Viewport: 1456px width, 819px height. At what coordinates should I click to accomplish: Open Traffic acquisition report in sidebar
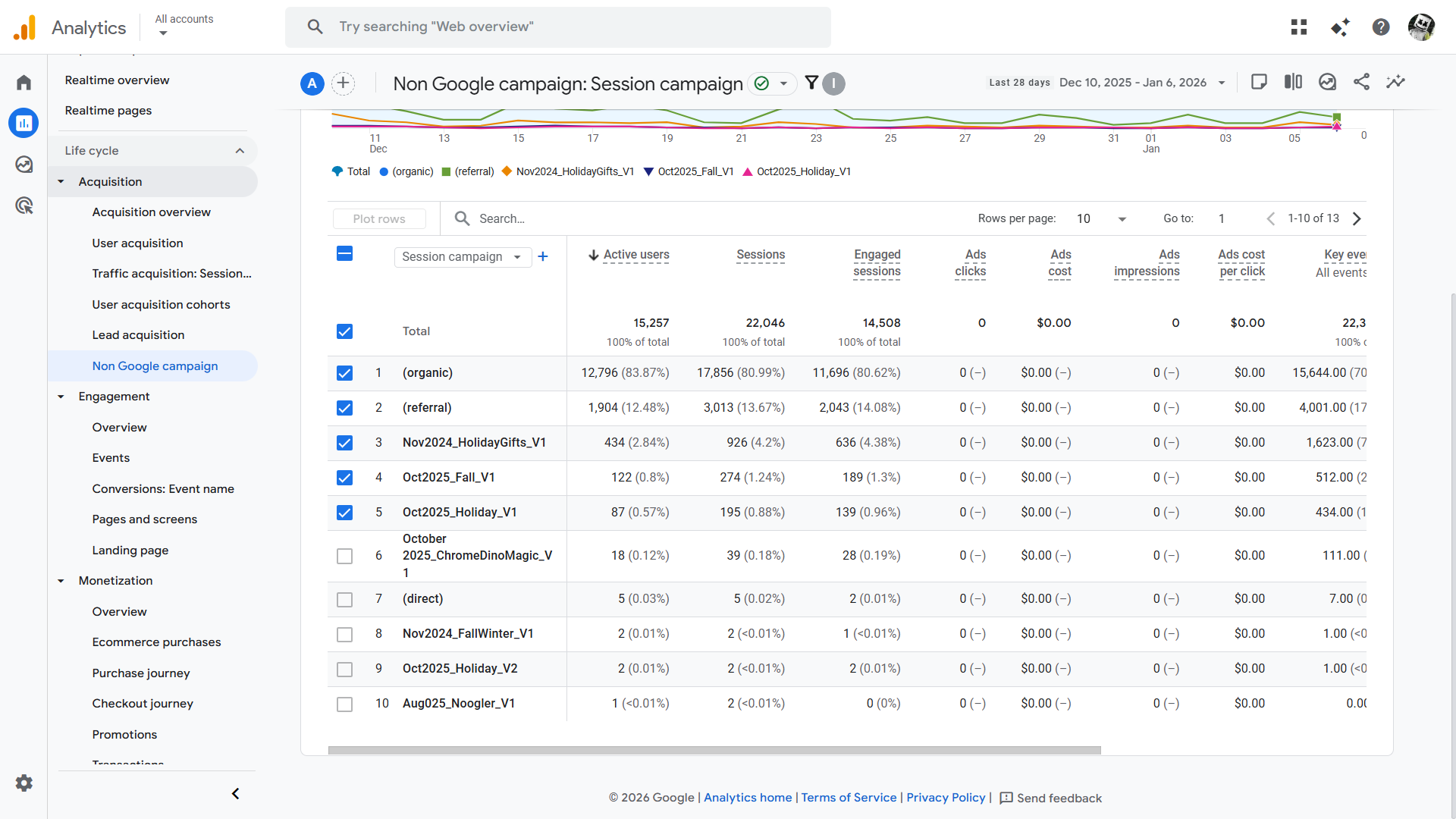[171, 274]
